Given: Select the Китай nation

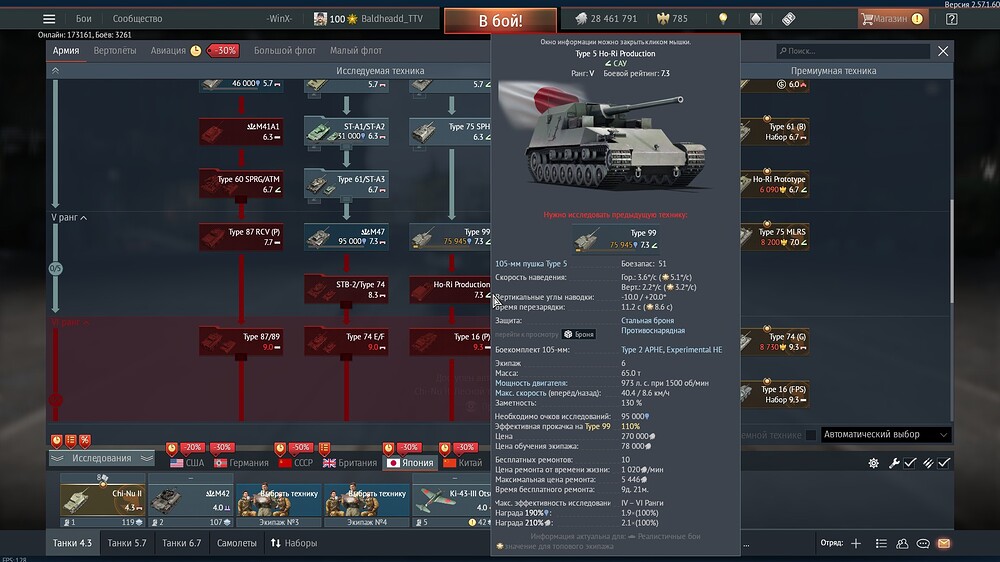Looking at the screenshot, I should (x=463, y=462).
